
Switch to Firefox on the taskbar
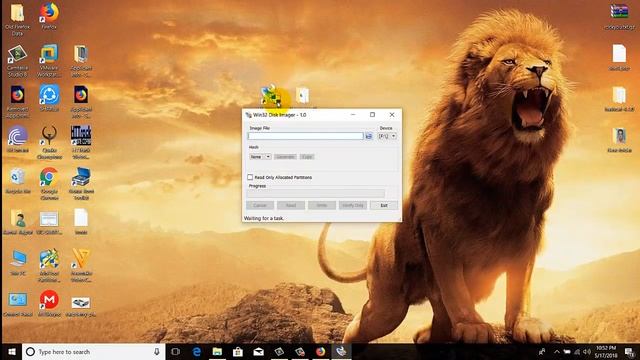click(x=320, y=351)
